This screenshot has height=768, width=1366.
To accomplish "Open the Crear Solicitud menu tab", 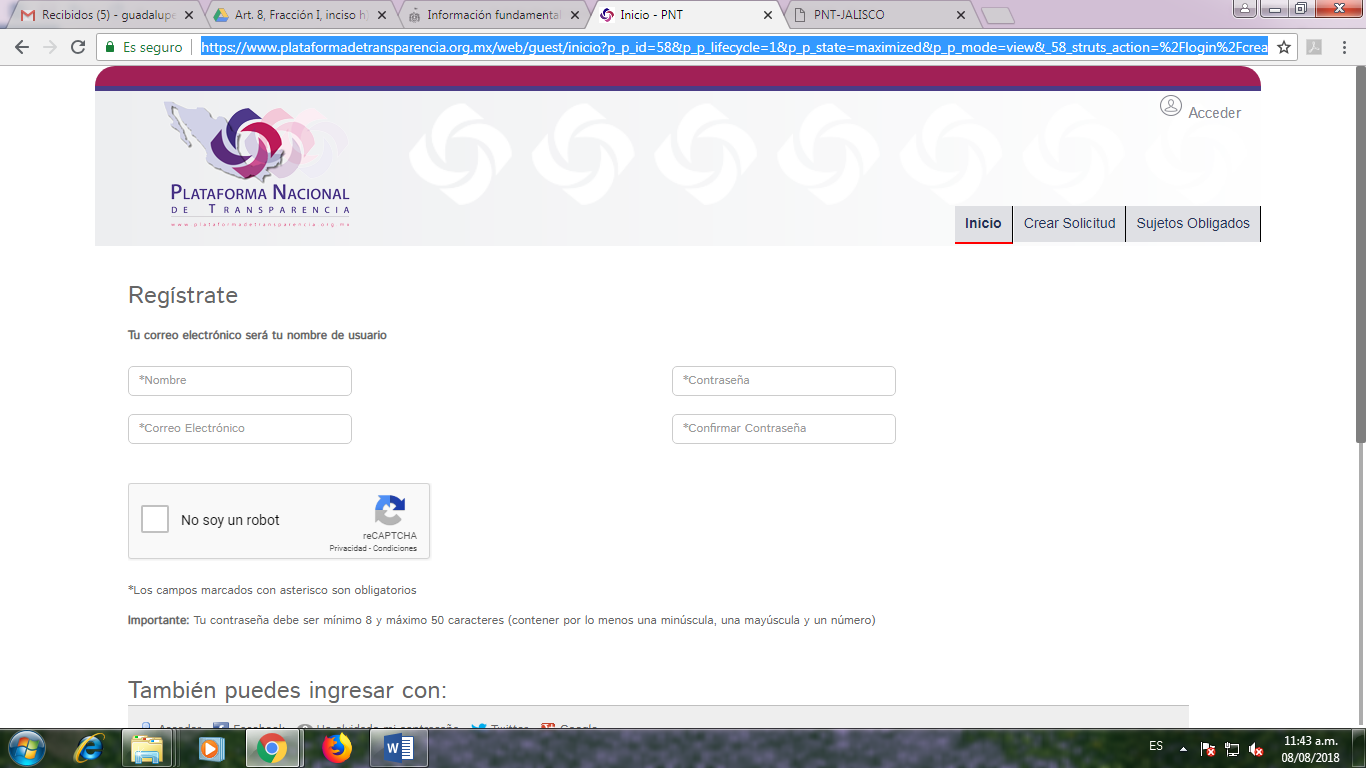I will 1069,223.
